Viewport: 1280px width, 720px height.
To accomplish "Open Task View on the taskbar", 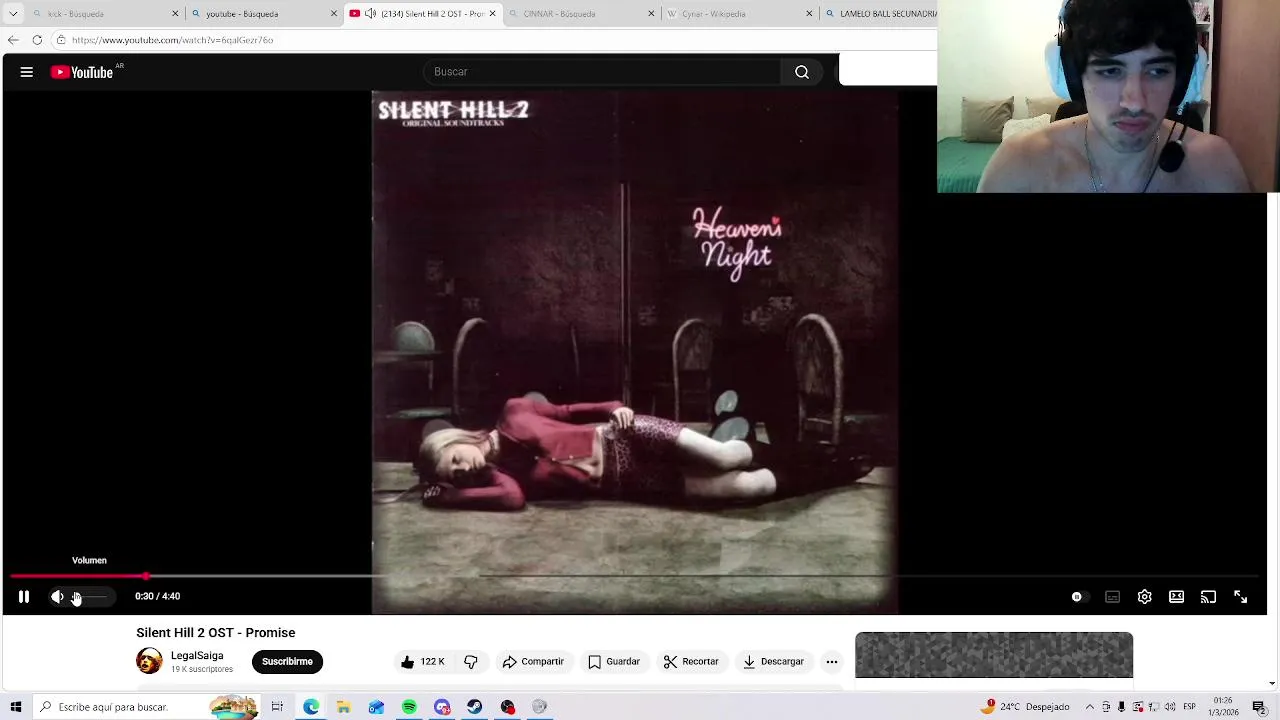I will [x=277, y=707].
